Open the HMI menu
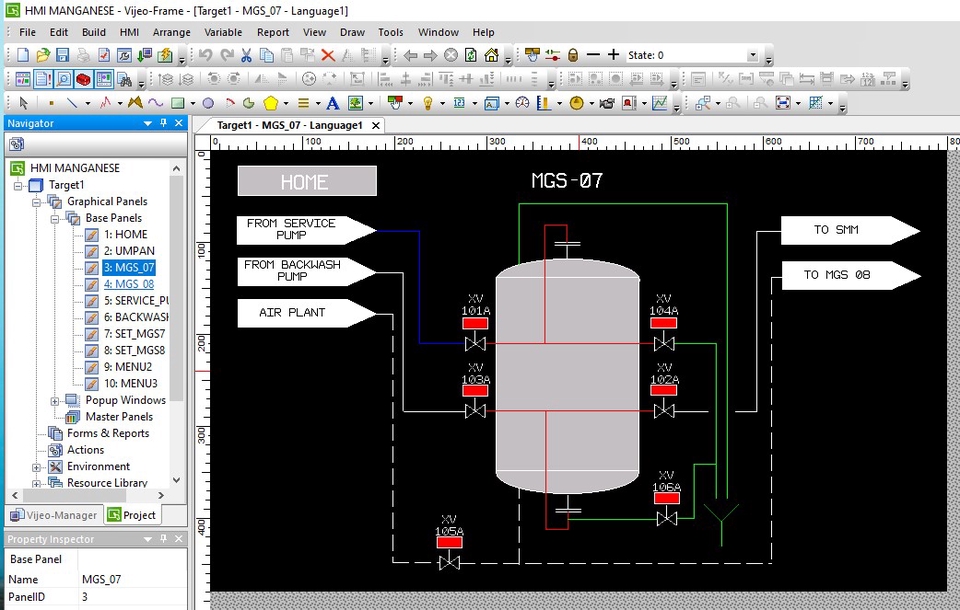Image resolution: width=960 pixels, height=610 pixels. pos(129,32)
